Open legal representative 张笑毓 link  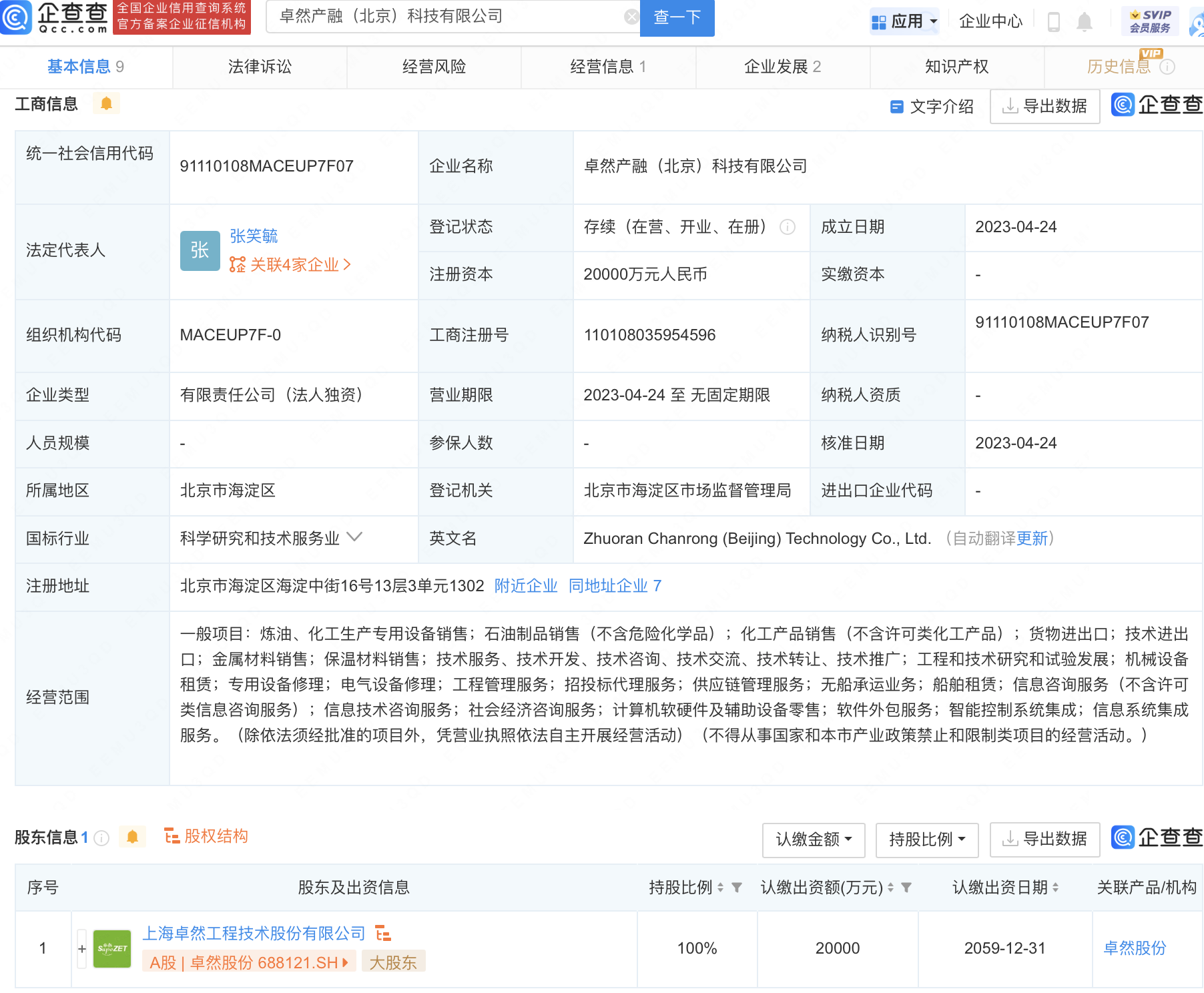click(x=254, y=236)
